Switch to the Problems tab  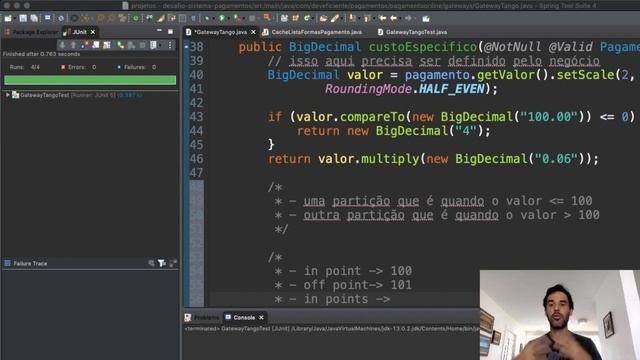click(202, 317)
